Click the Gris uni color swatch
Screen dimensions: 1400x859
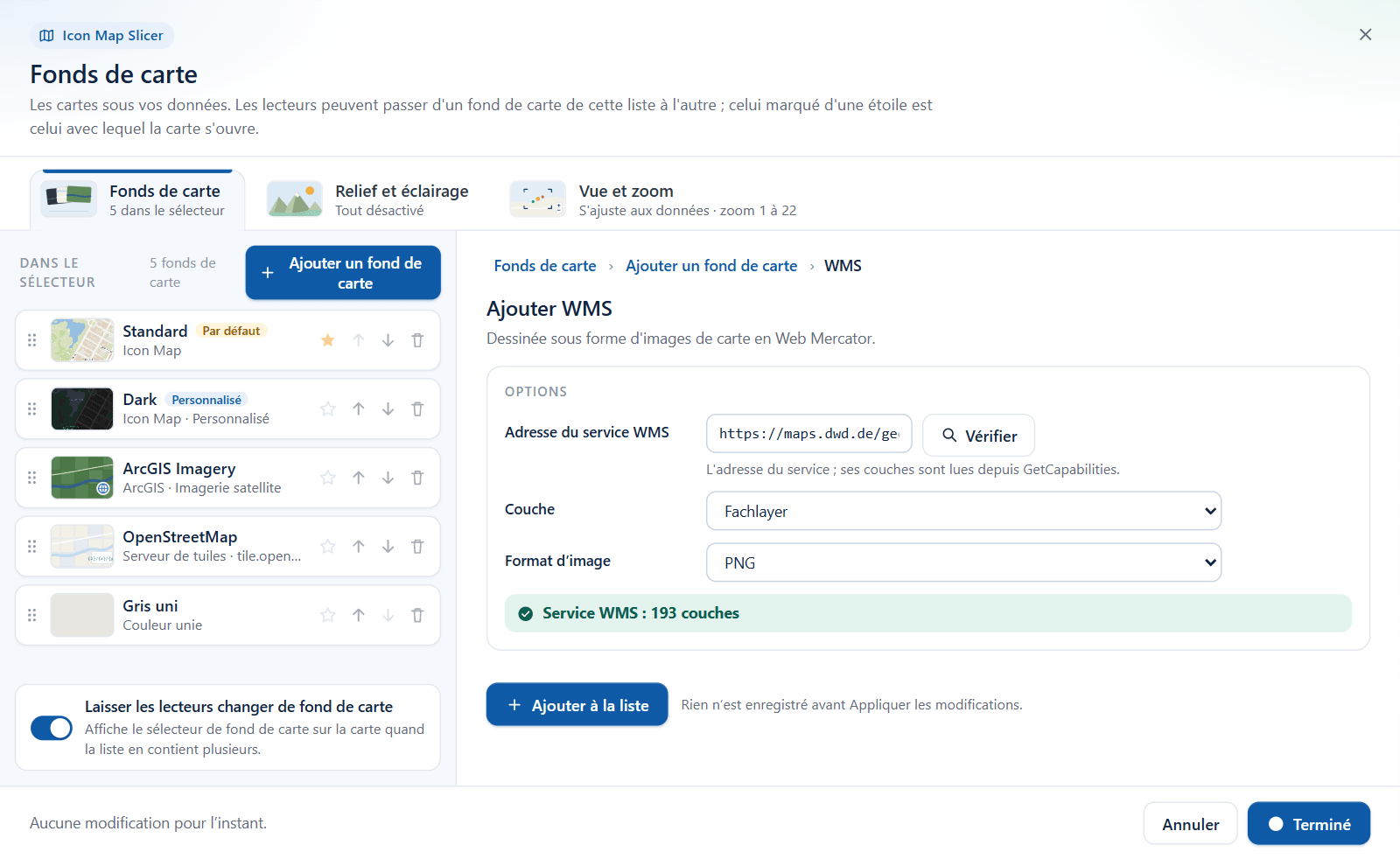pos(82,615)
